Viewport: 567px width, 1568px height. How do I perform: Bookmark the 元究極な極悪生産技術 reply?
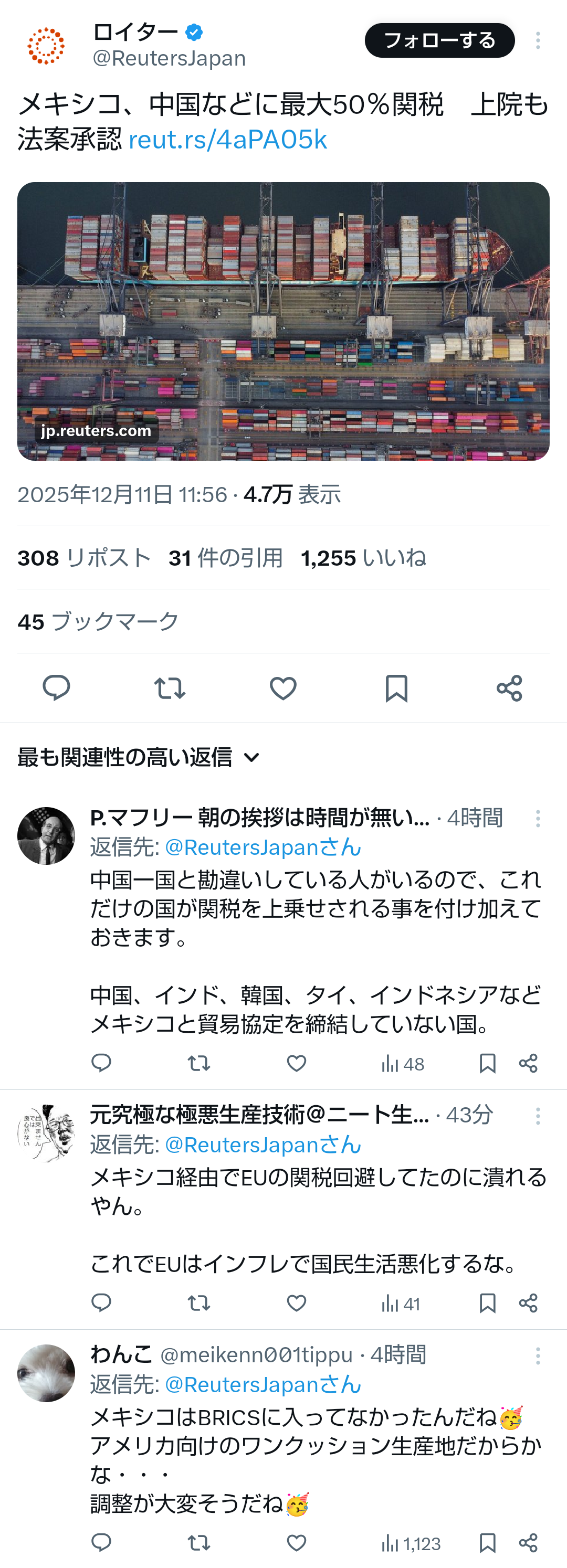pos(487,1303)
